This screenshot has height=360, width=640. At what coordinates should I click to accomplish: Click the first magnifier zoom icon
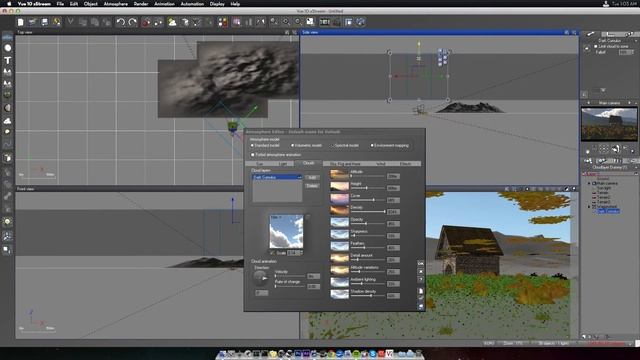pos(274,22)
